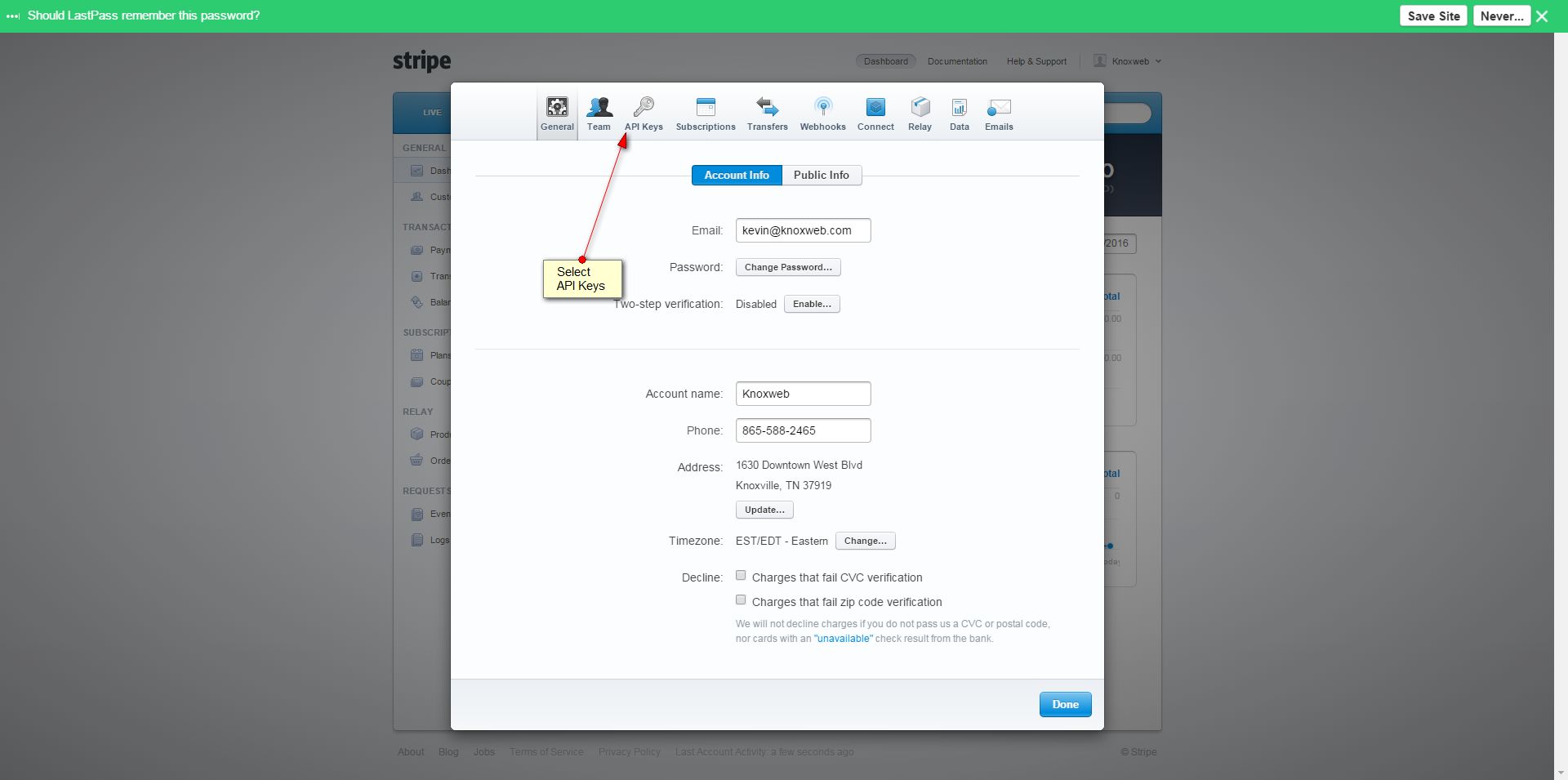Open the Emails envelope icon
The image size is (1568, 780).
[x=999, y=108]
